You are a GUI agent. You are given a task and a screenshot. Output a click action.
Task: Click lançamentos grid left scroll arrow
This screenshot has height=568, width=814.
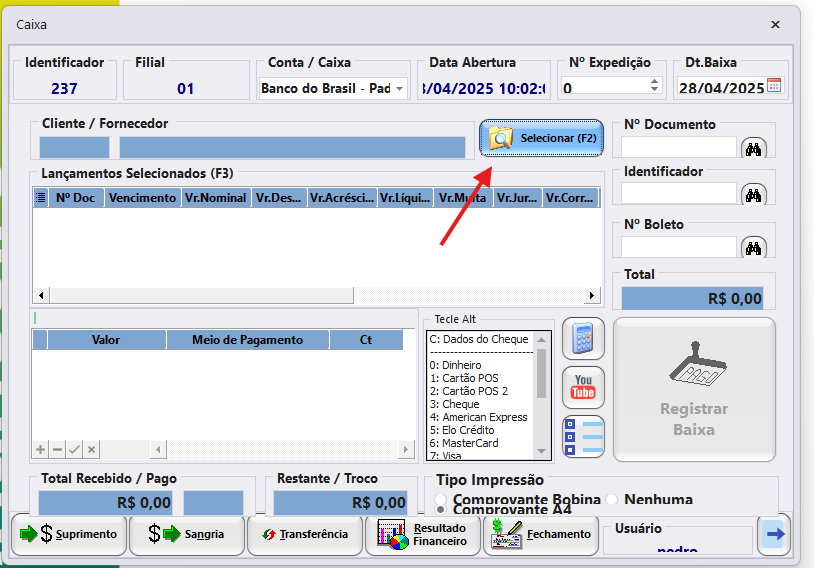click(41, 295)
